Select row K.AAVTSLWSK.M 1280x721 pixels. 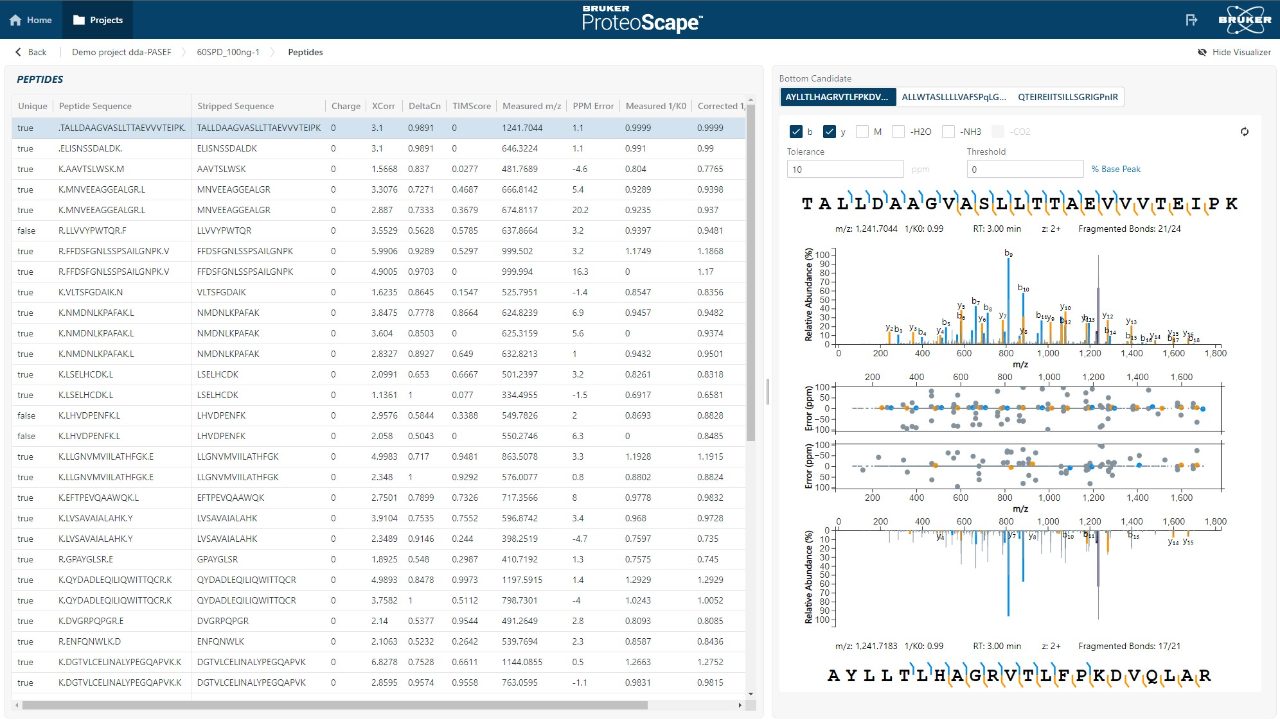pos(379,169)
